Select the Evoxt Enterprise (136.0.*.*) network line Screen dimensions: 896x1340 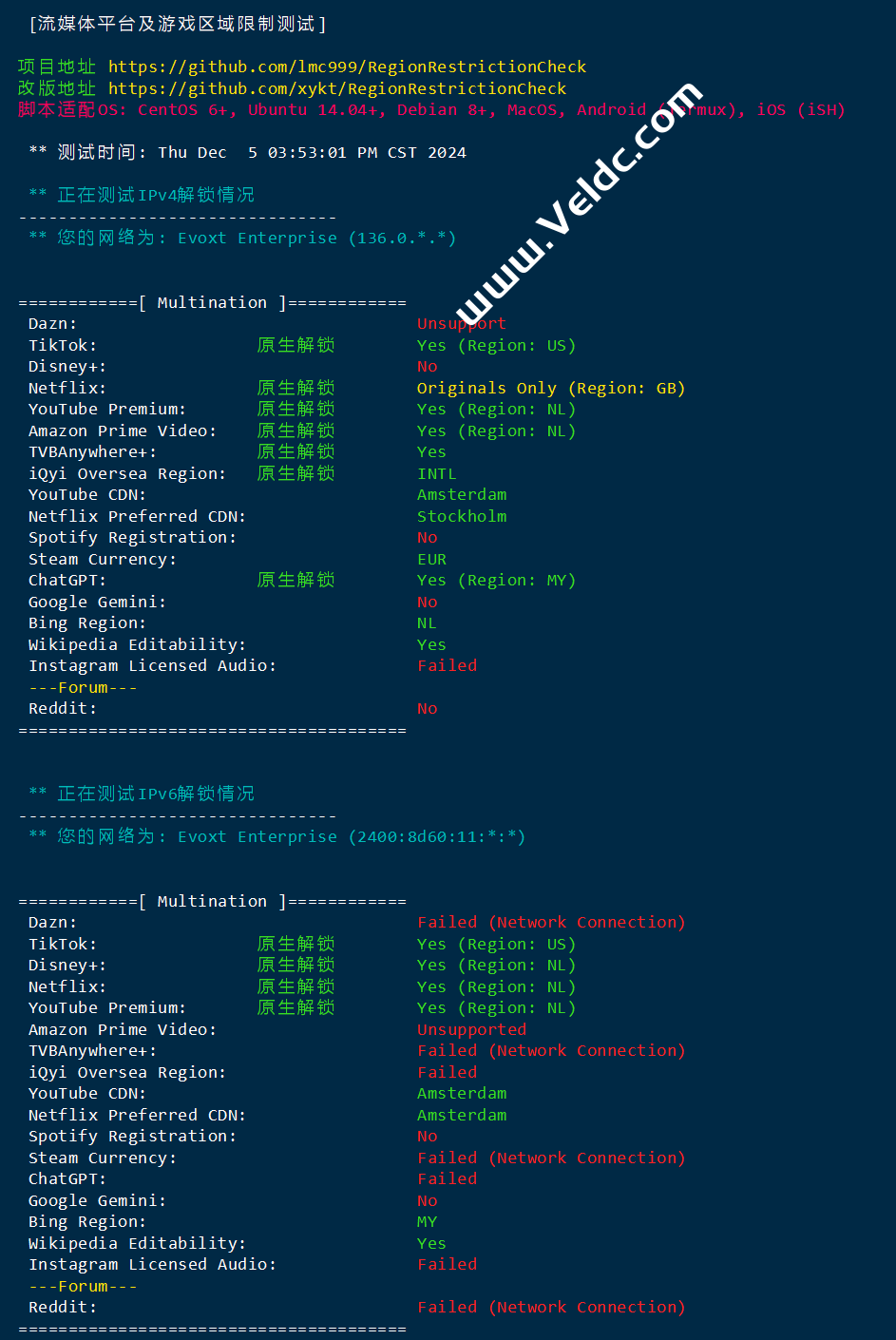coord(256,238)
